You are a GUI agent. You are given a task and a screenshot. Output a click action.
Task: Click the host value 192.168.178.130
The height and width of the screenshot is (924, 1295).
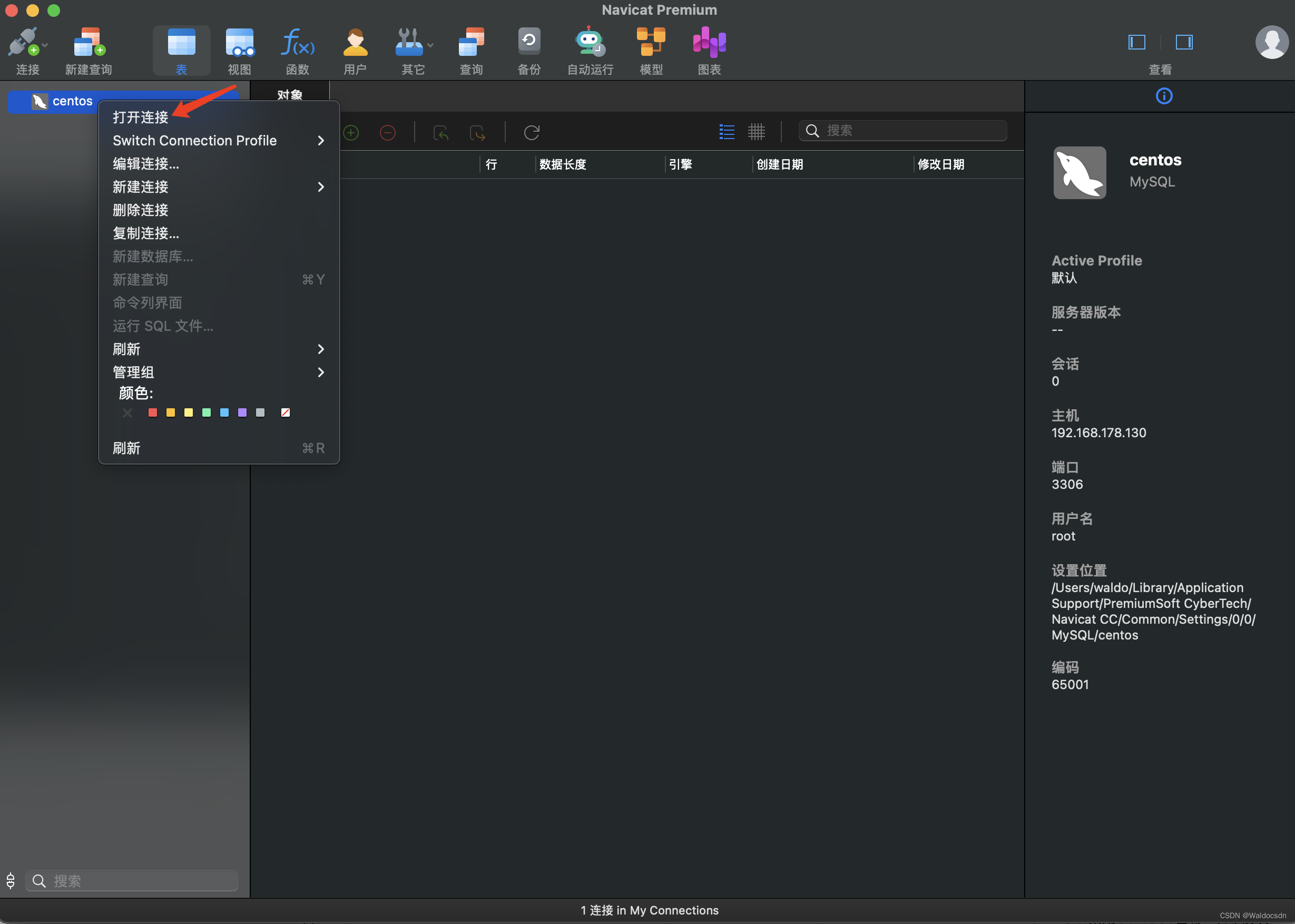(1098, 433)
